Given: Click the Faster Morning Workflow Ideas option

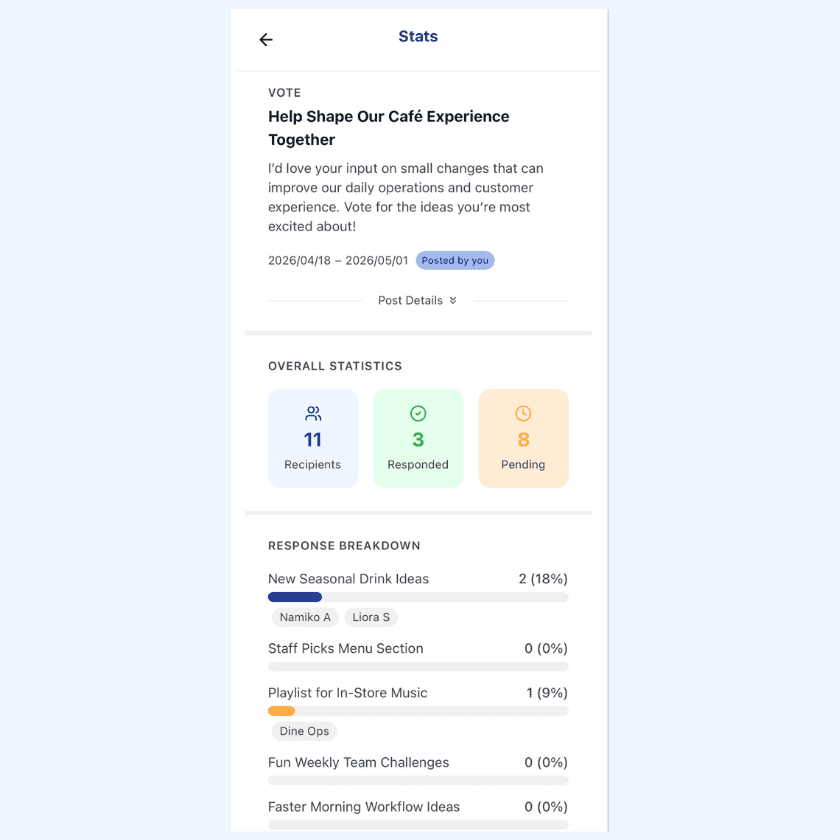Looking at the screenshot, I should [364, 807].
